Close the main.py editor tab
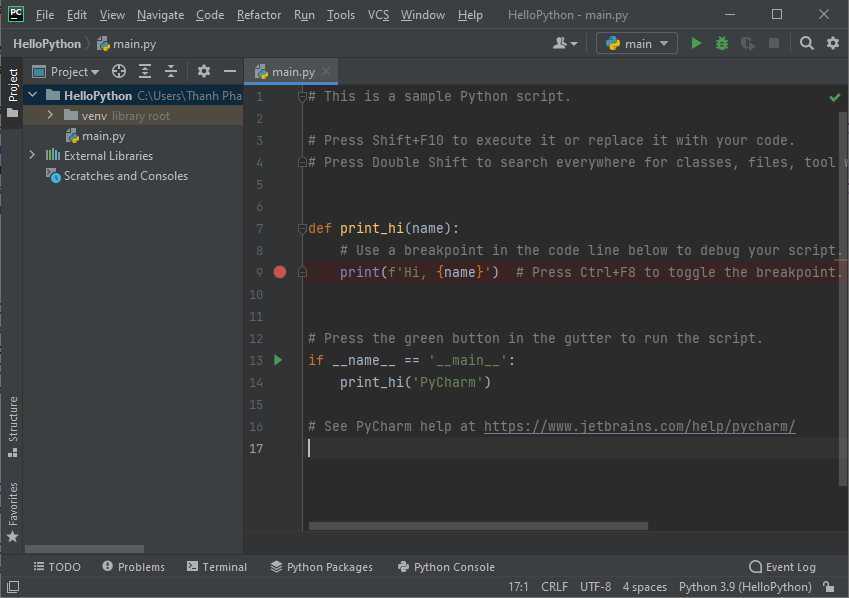 [326, 71]
